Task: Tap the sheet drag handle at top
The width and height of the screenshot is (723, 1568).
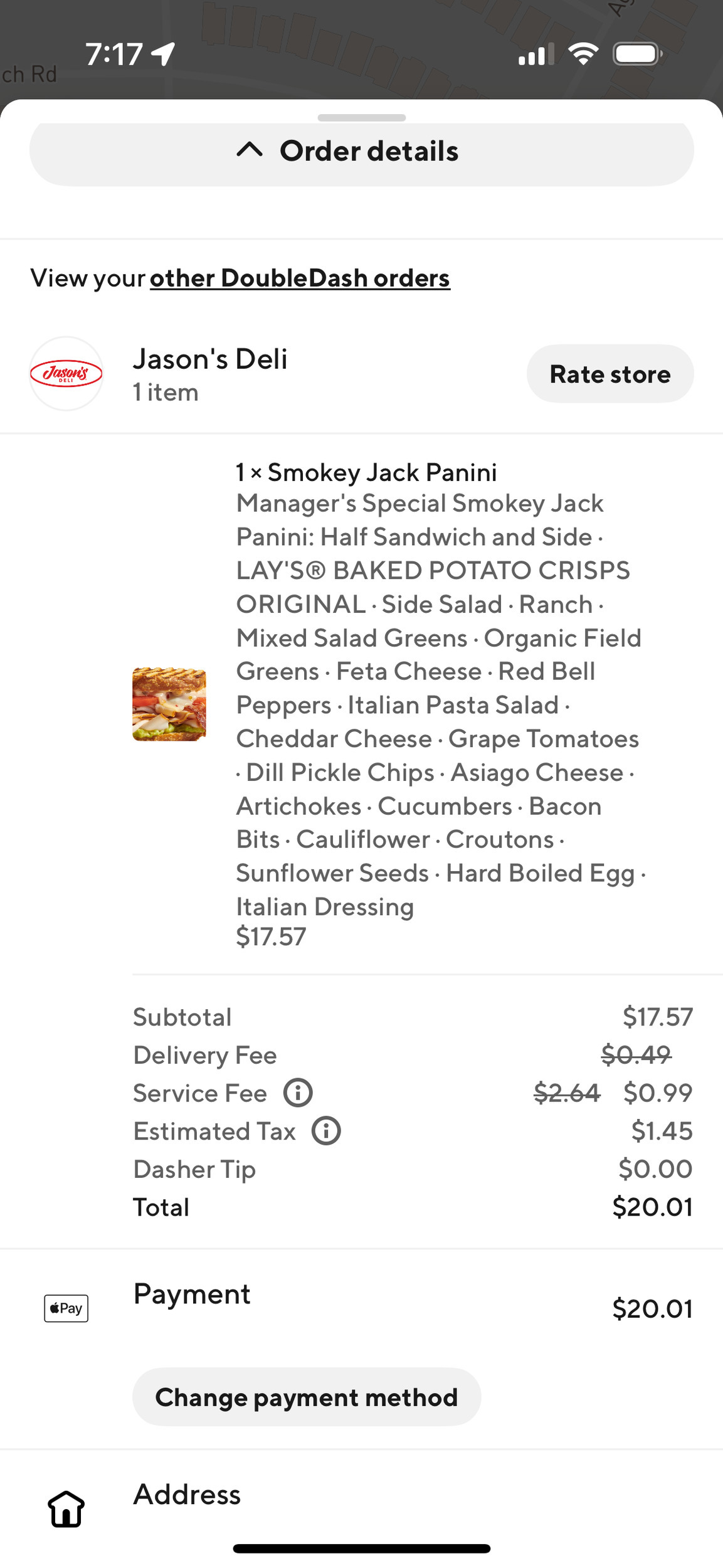Action: [x=362, y=118]
